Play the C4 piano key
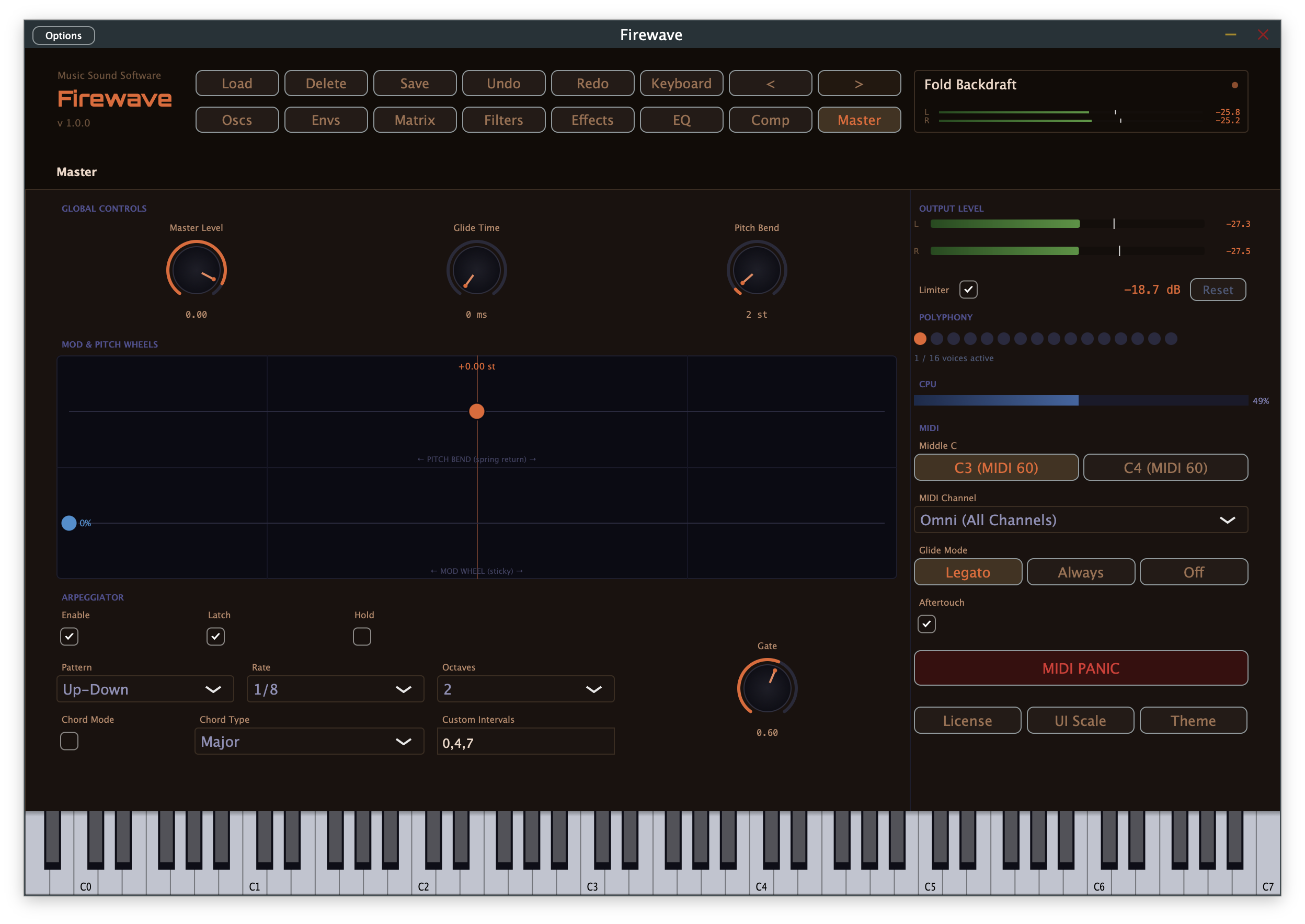The width and height of the screenshot is (1305, 924). pyautogui.click(x=761, y=881)
